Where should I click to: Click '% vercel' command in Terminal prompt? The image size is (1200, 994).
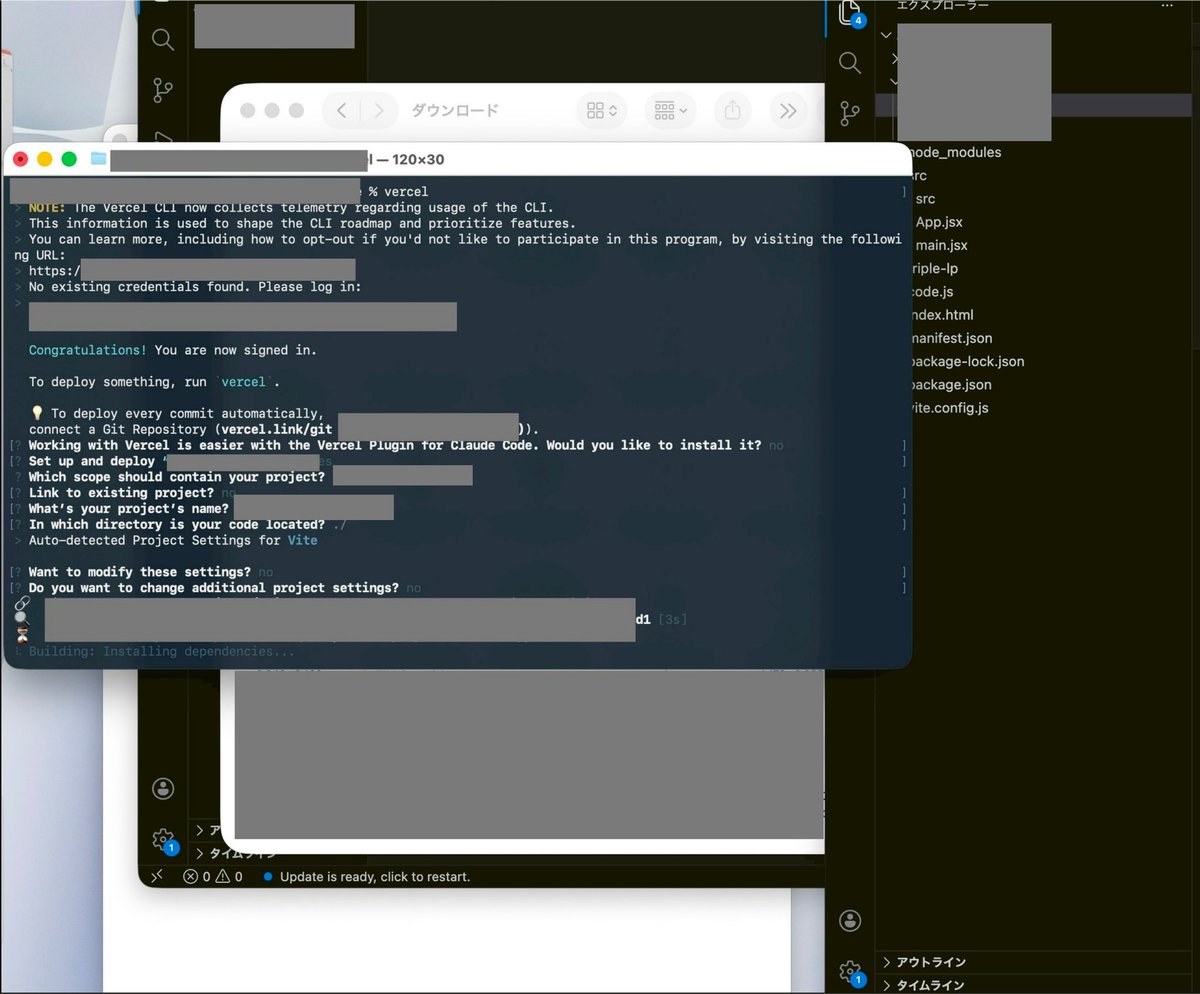pos(398,191)
